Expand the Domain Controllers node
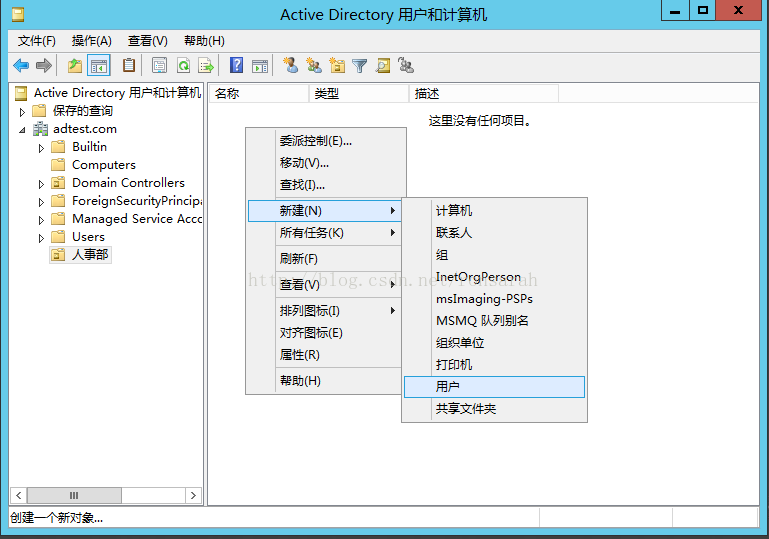The width and height of the screenshot is (769, 539). (41, 184)
